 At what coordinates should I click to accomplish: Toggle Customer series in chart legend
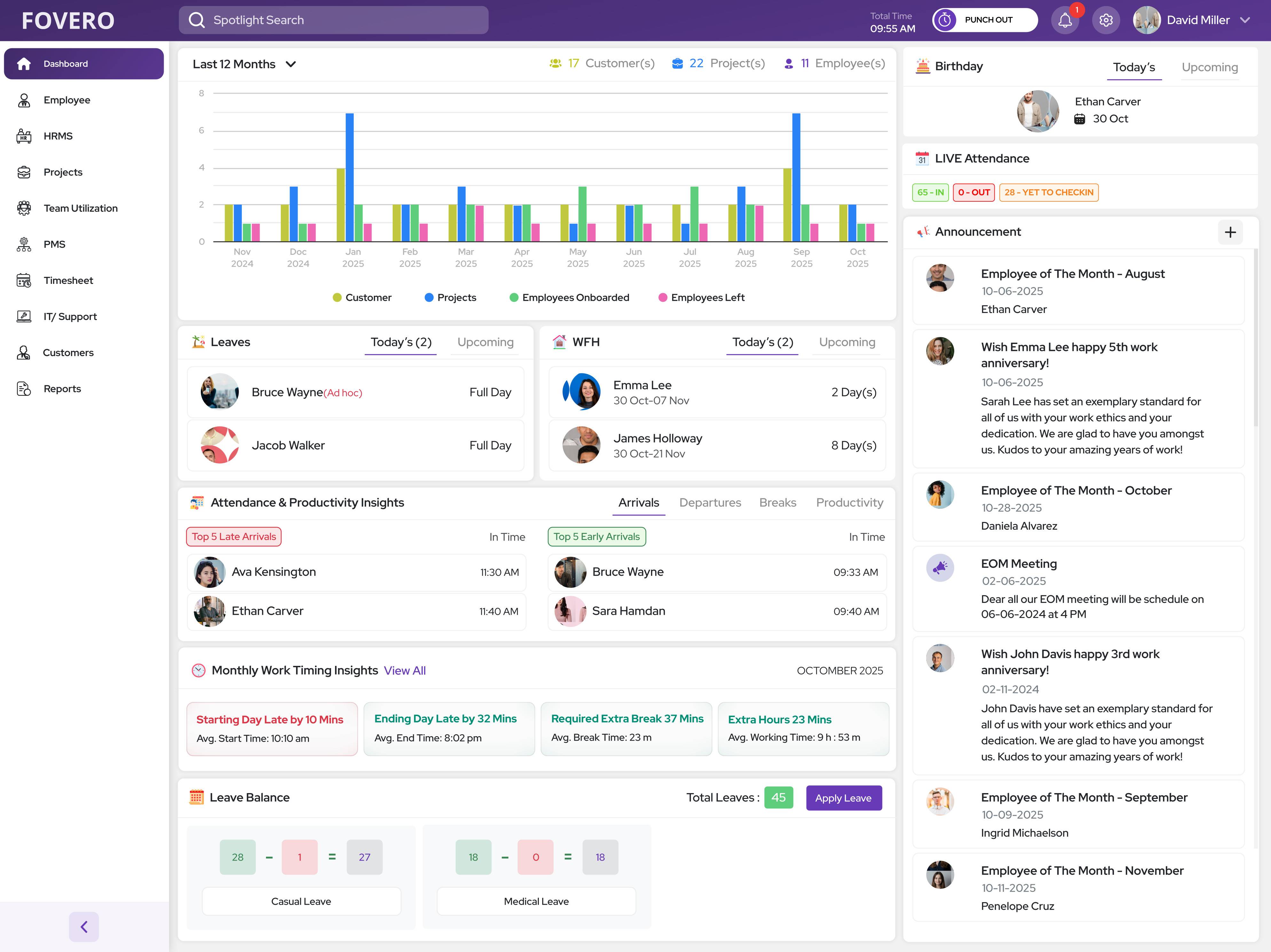(362, 298)
